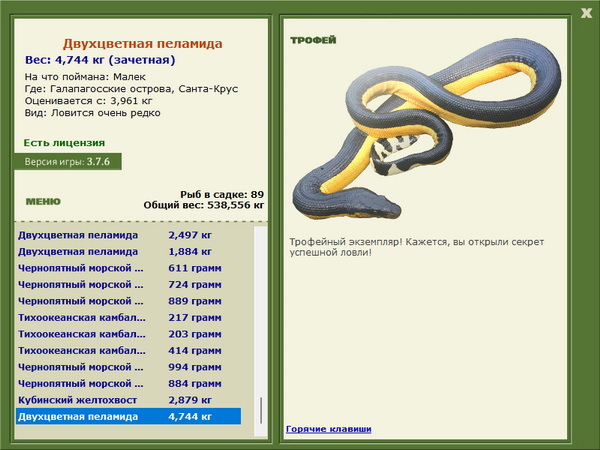600x450 pixels.
Task: Select Двухцветная пеламида 1,884 кг row
Action: click(x=129, y=252)
